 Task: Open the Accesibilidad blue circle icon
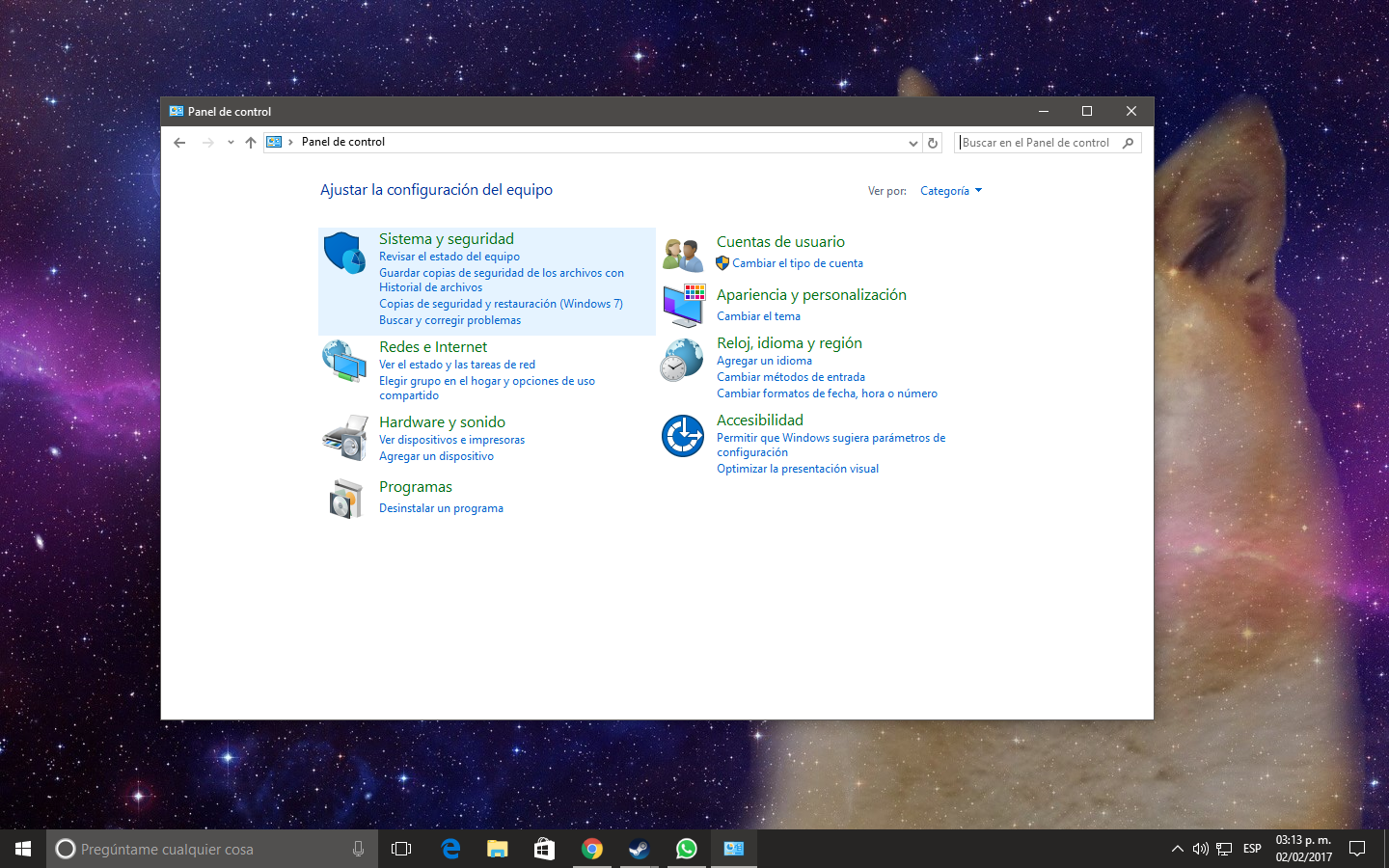point(683,436)
